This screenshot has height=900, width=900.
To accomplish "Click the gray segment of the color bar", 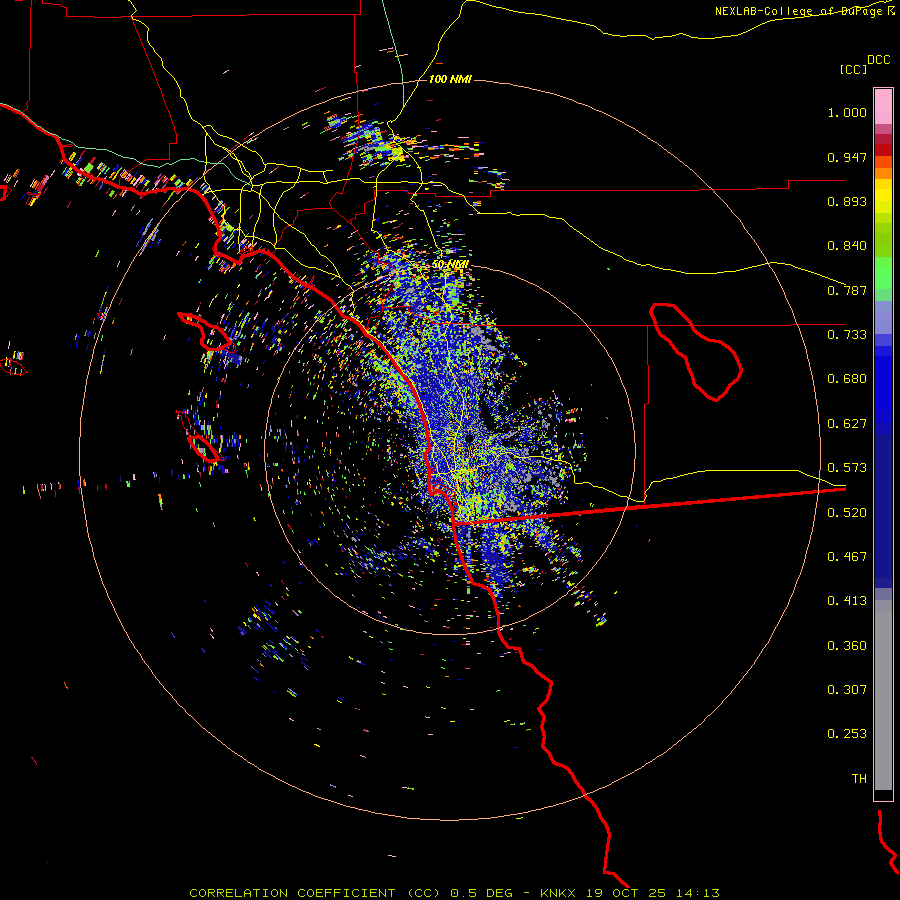I will click(883, 695).
